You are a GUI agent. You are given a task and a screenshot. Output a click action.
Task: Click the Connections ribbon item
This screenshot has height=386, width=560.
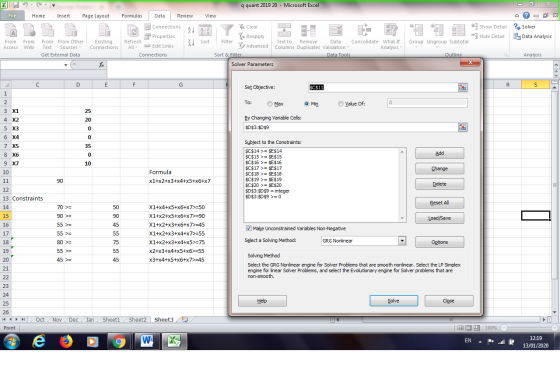point(162,27)
